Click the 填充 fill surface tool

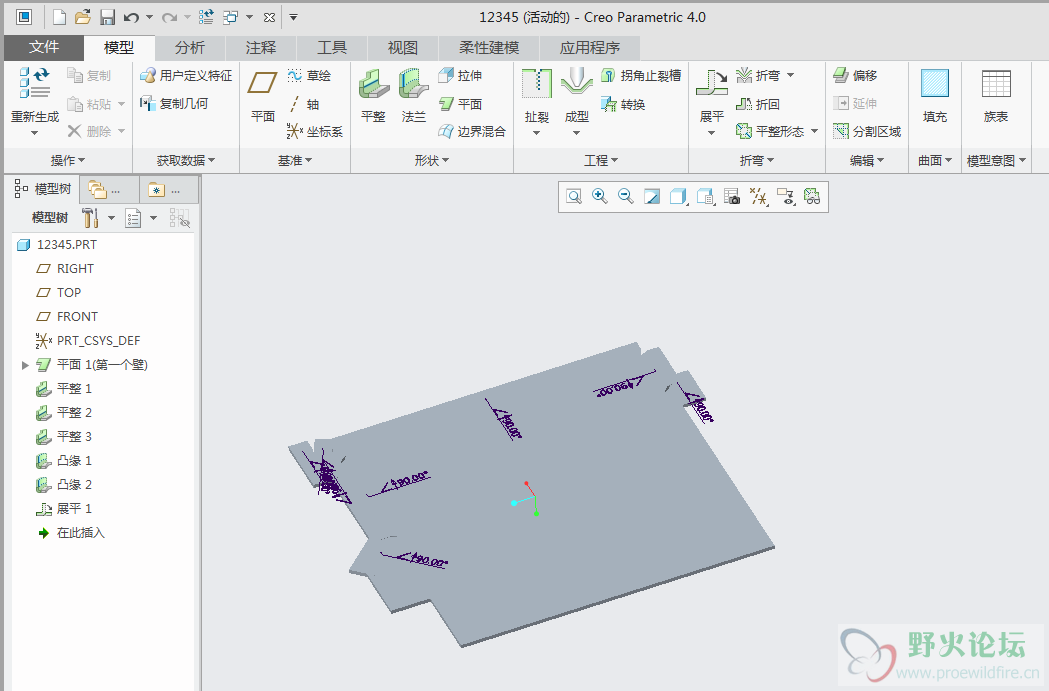[x=935, y=96]
